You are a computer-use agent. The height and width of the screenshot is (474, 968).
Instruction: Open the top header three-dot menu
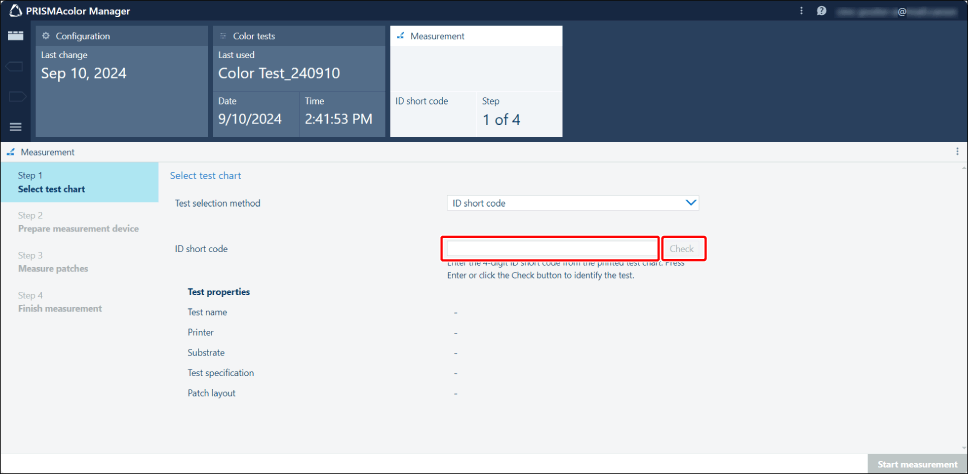point(801,11)
